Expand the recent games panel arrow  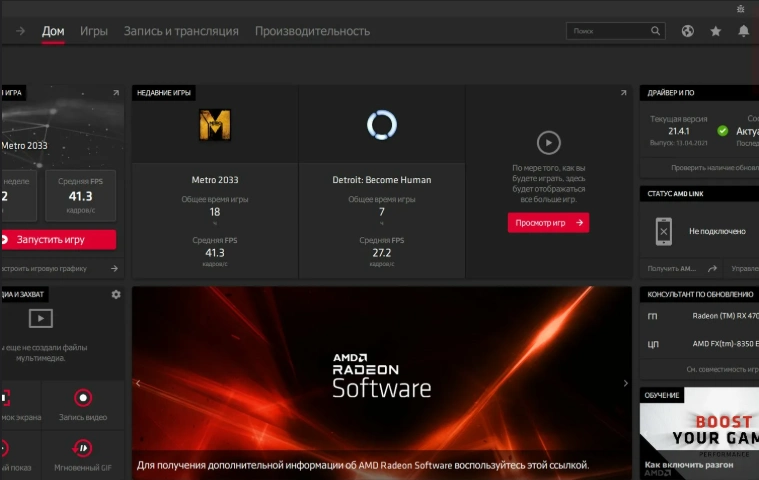tap(623, 92)
